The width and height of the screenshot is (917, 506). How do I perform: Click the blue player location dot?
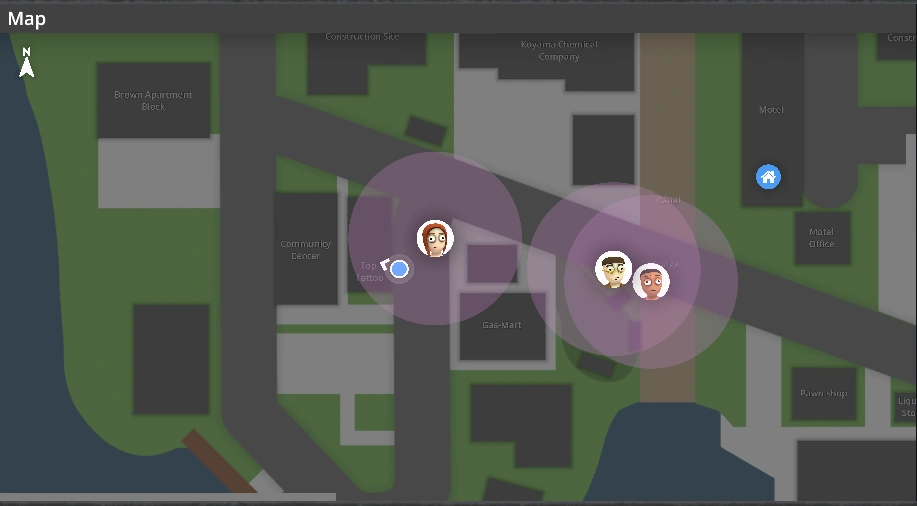[399, 269]
